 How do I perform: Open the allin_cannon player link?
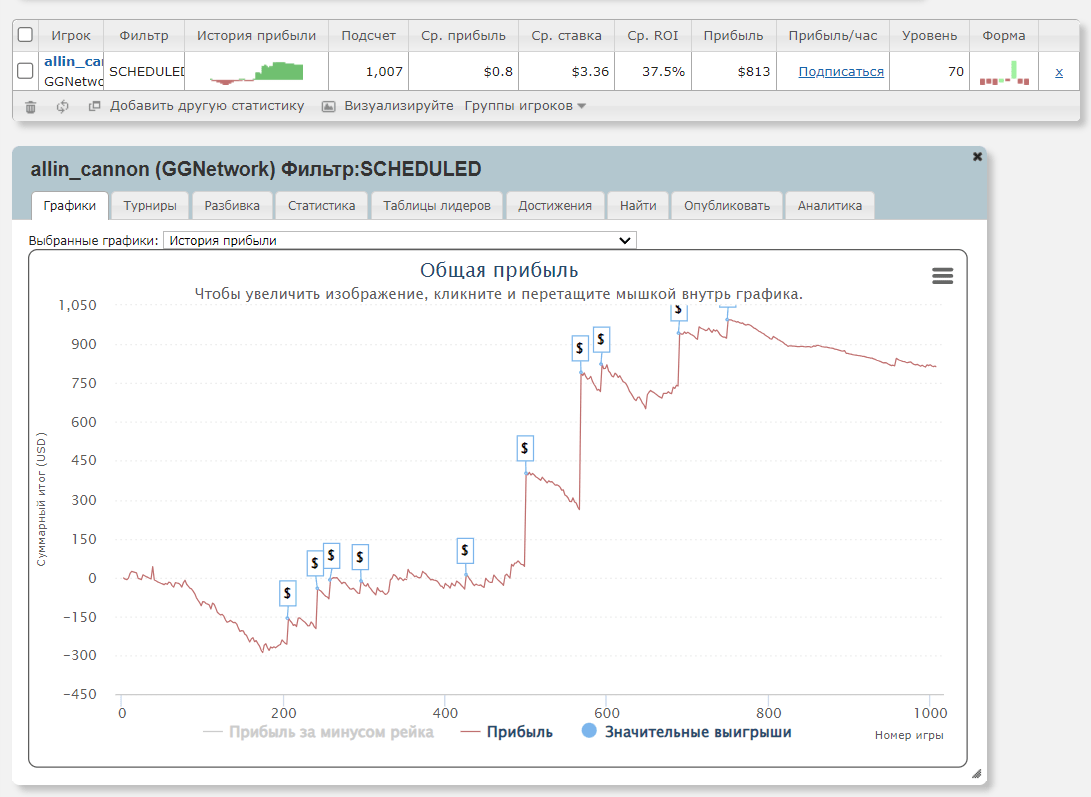coord(74,62)
